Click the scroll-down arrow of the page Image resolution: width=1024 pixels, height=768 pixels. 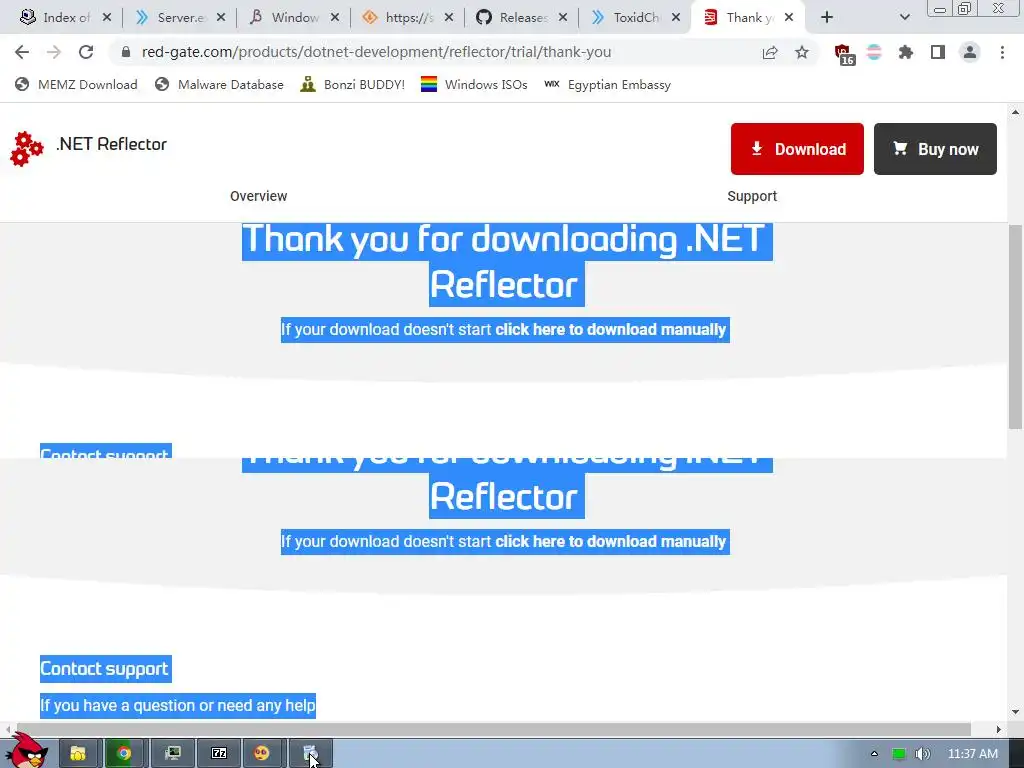coord(1015,712)
